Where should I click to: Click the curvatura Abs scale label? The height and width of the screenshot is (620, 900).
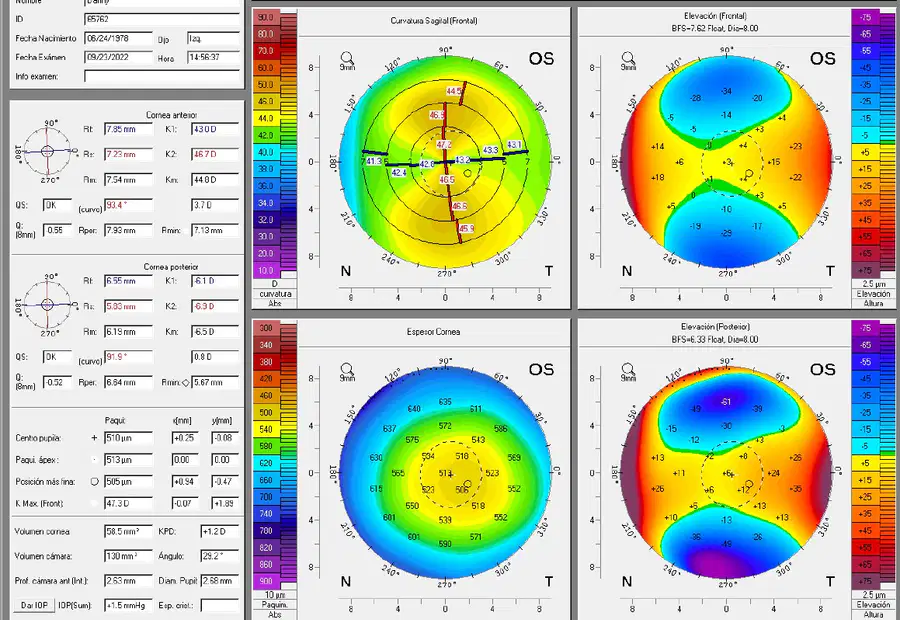pyautogui.click(x=275, y=298)
